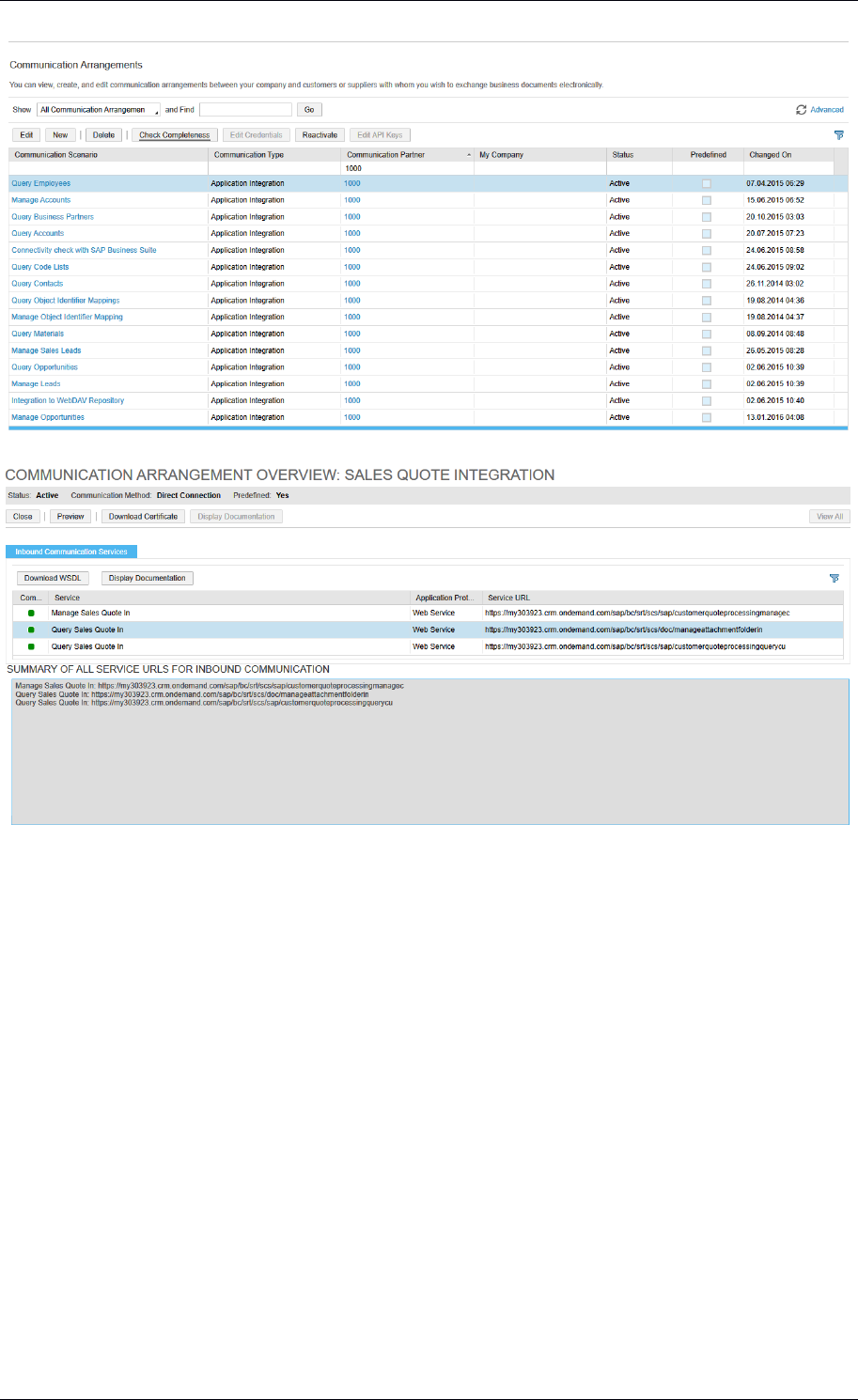Toggle Predefined checkbox for Query Contacts

tap(707, 284)
